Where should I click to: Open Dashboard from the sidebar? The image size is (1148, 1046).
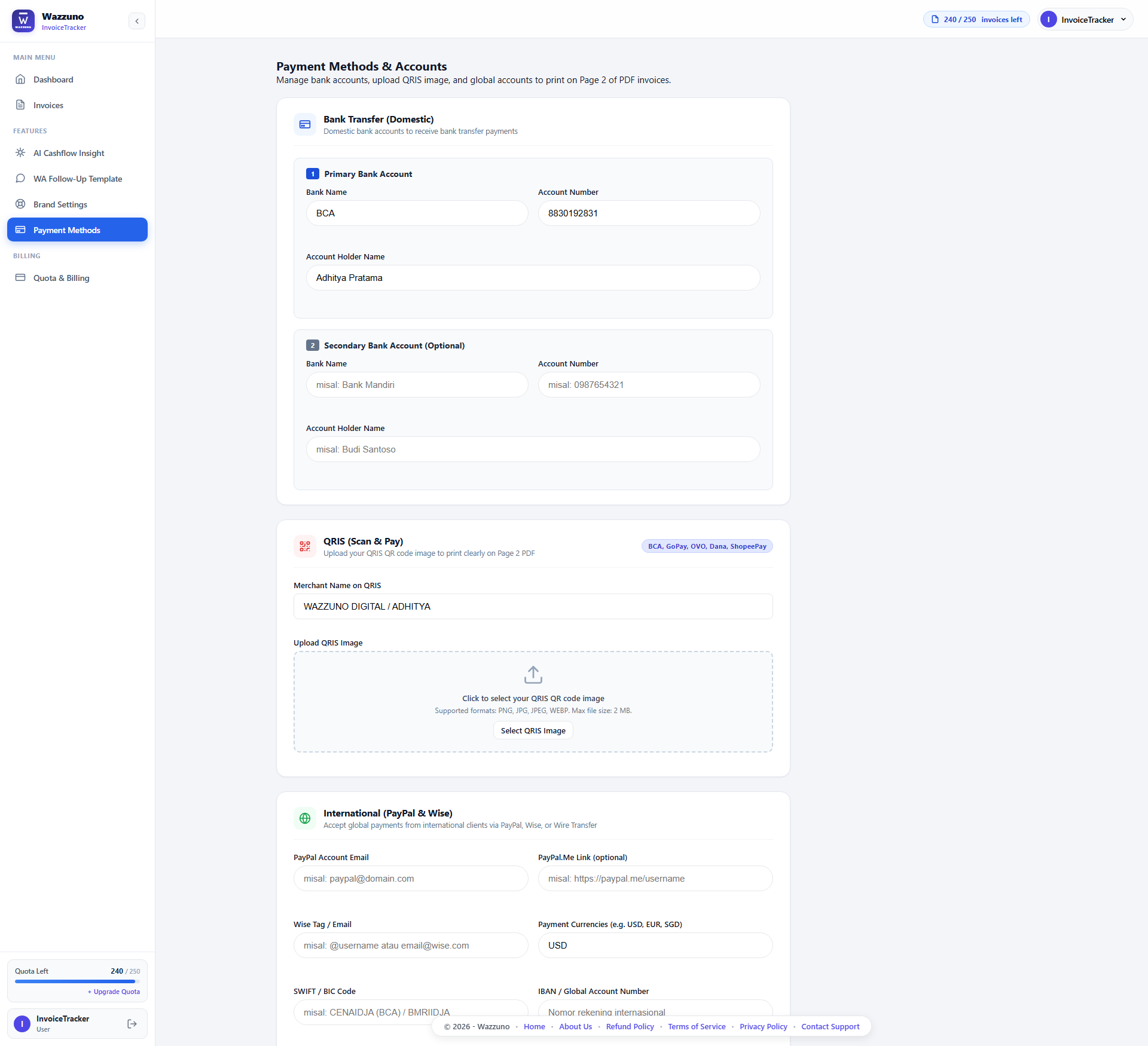(x=77, y=79)
